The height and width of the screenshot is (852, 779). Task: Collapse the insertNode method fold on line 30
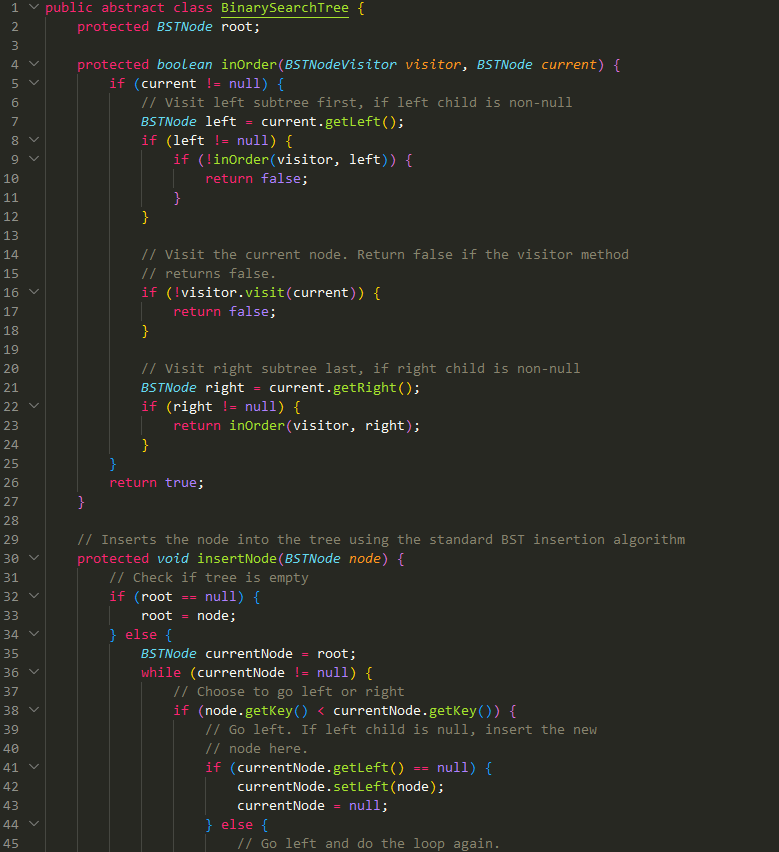click(x=34, y=558)
